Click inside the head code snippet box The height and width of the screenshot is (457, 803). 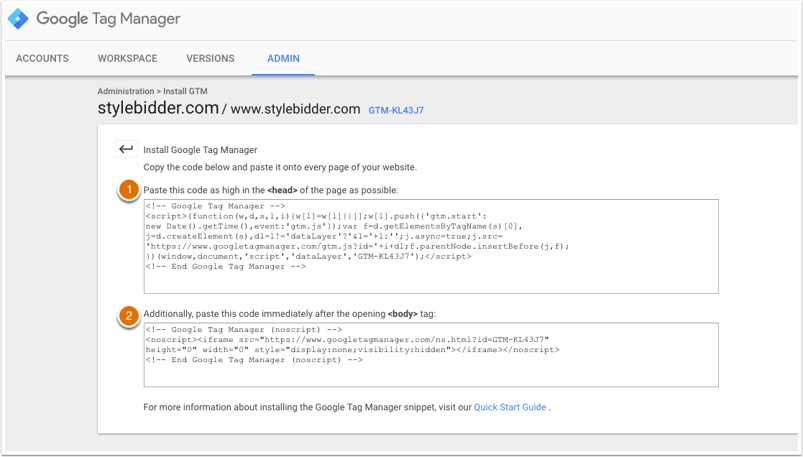point(431,246)
